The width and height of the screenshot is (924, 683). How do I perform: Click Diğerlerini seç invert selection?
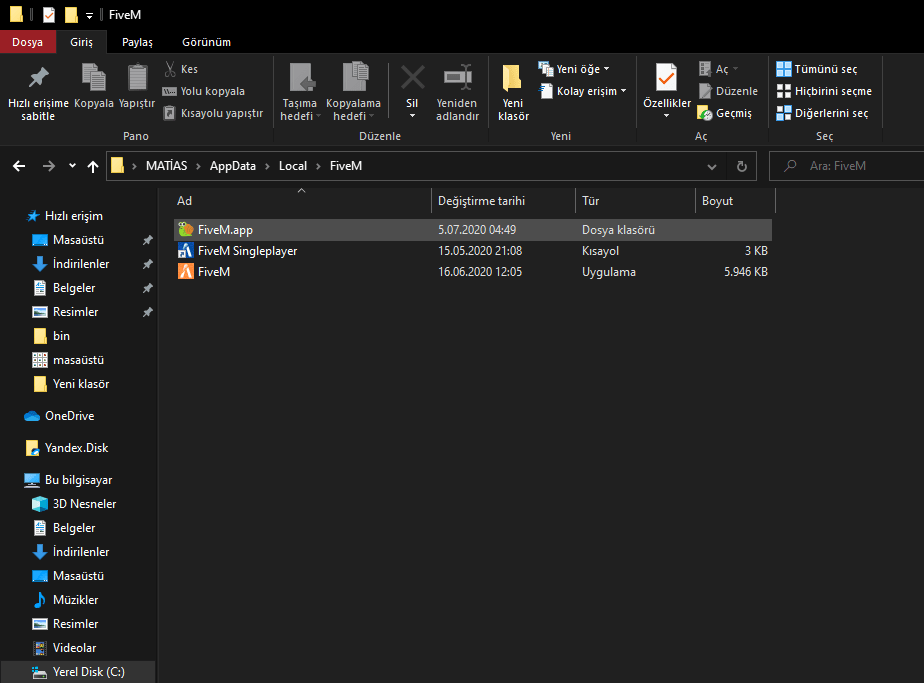(822, 113)
